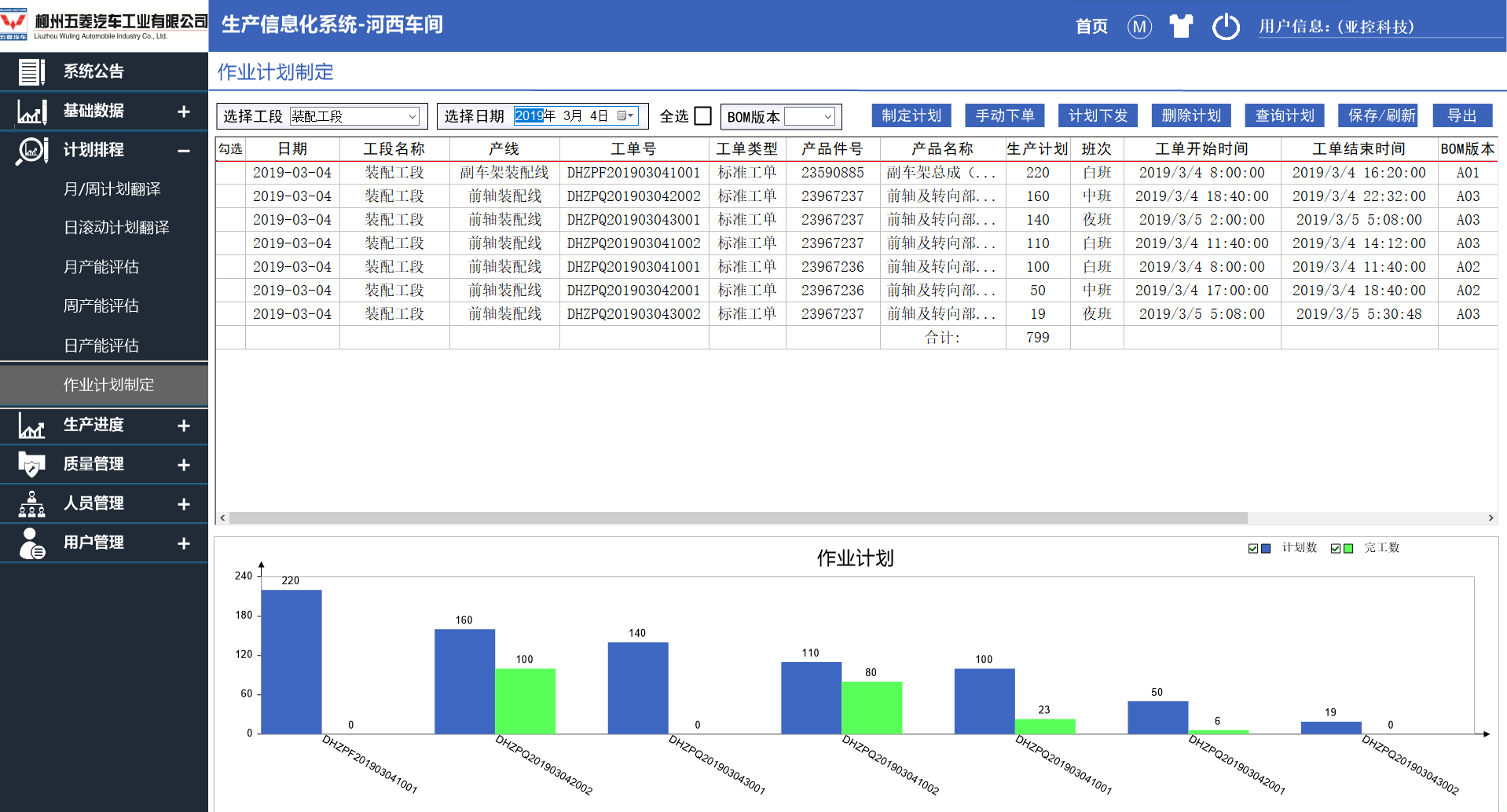This screenshot has height=812, width=1507.
Task: Click the 查询计划 button
Action: tap(1285, 115)
